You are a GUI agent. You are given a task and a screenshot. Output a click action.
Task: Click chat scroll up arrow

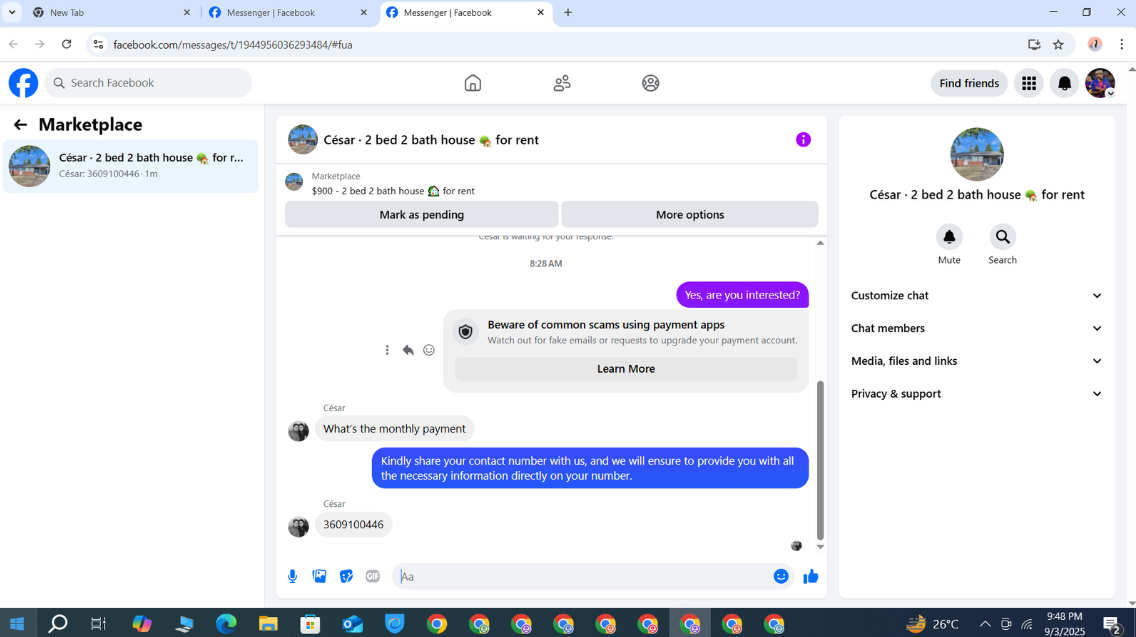(820, 243)
